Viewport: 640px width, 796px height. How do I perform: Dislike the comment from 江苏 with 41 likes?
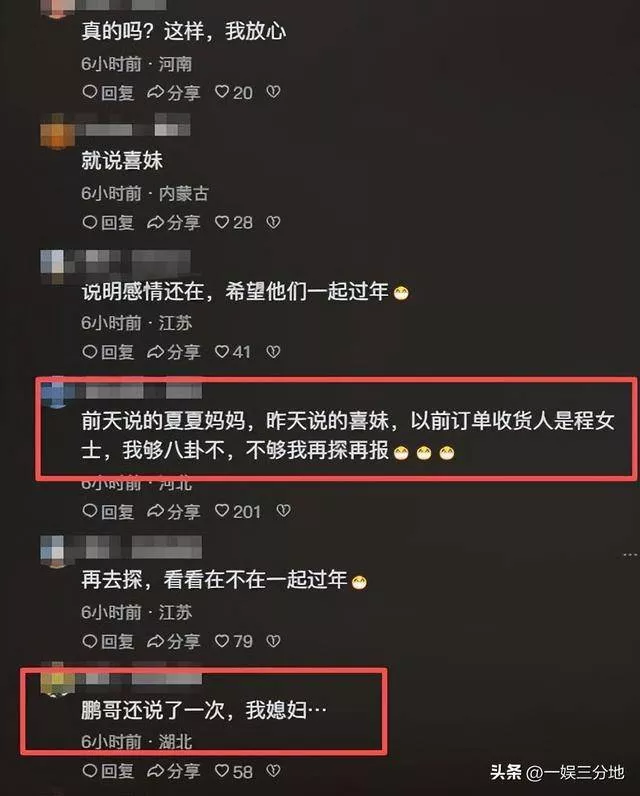click(x=274, y=352)
